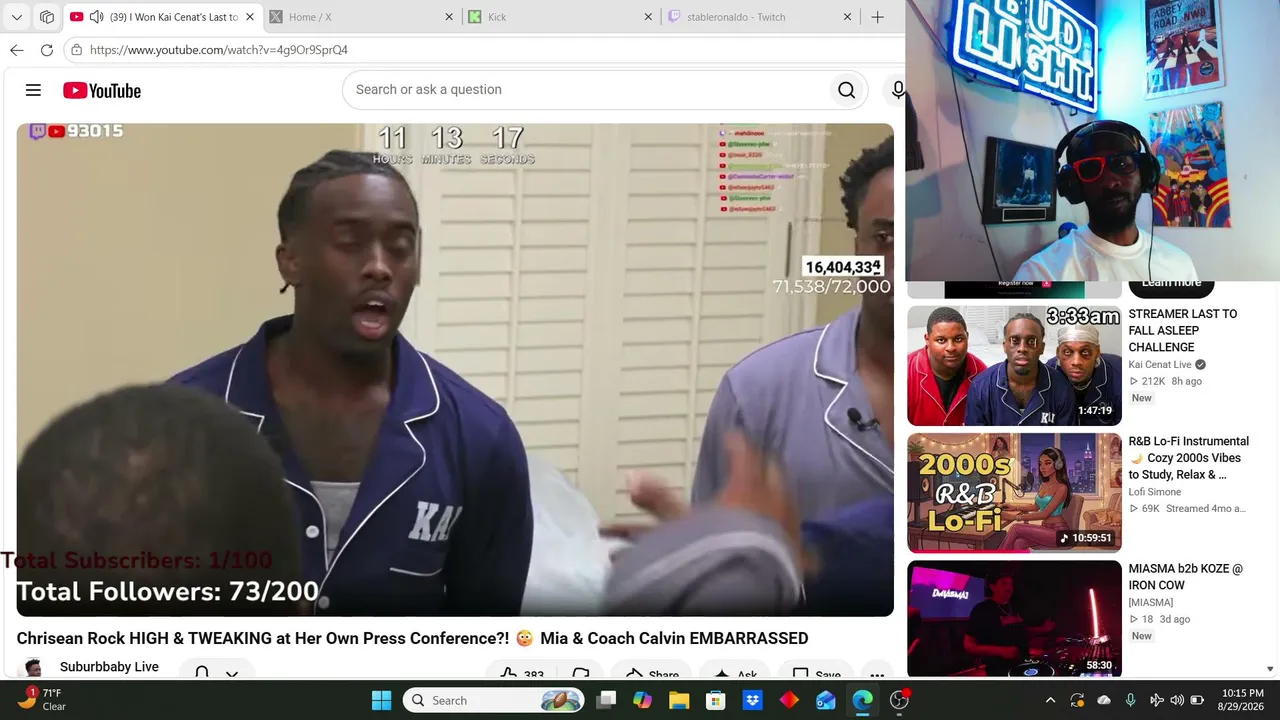The image size is (1280, 720).
Task: Switch to stableronaldo - Twitch tab
Action: coord(760,17)
